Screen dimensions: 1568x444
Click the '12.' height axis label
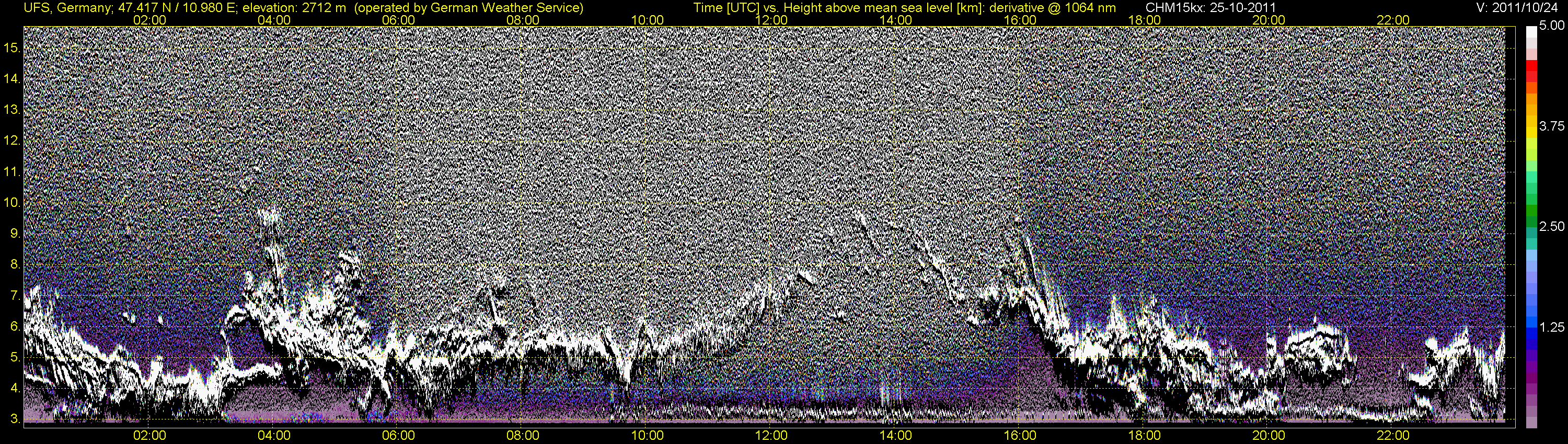(12, 141)
